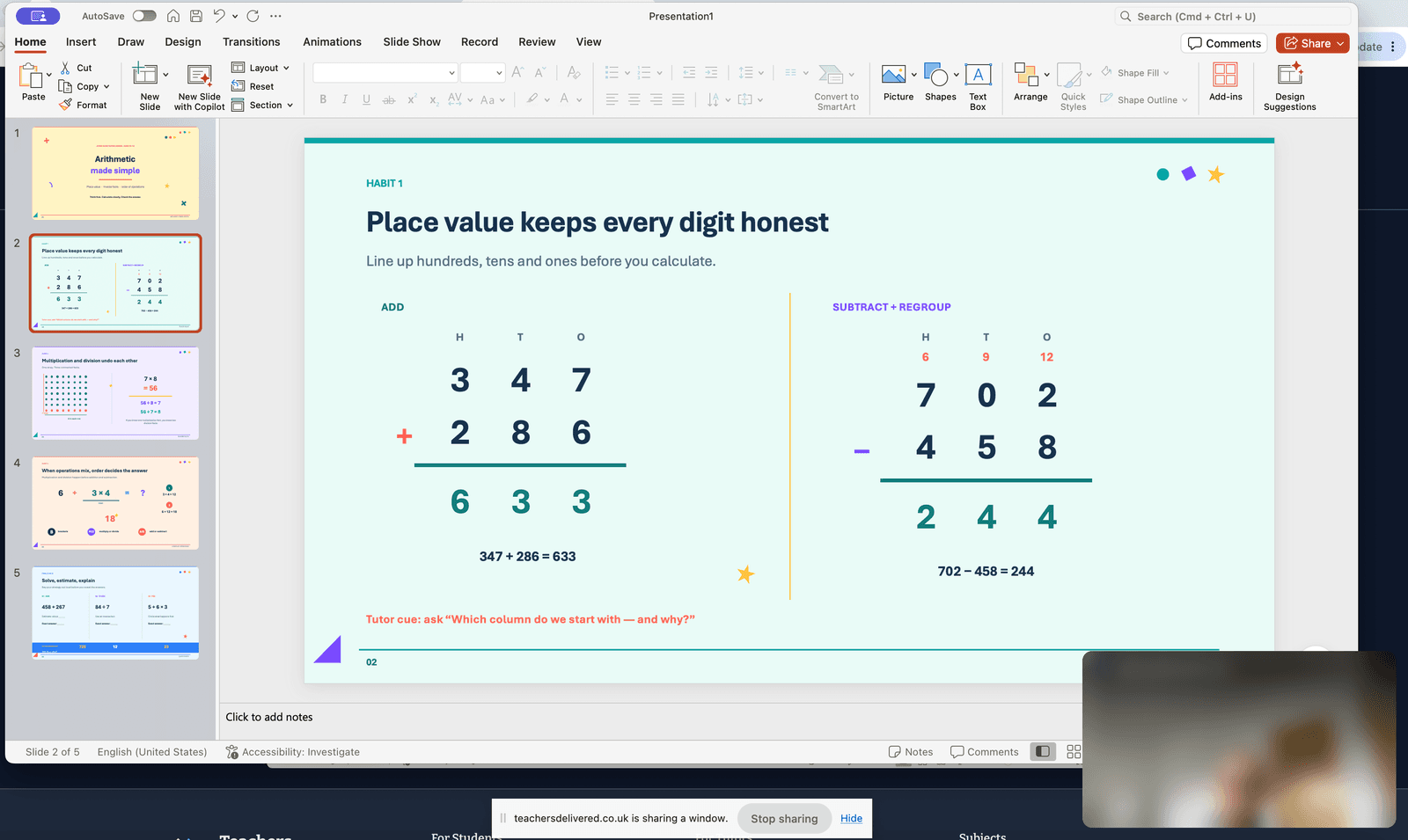Click the Increase Font Size icon

[517, 72]
